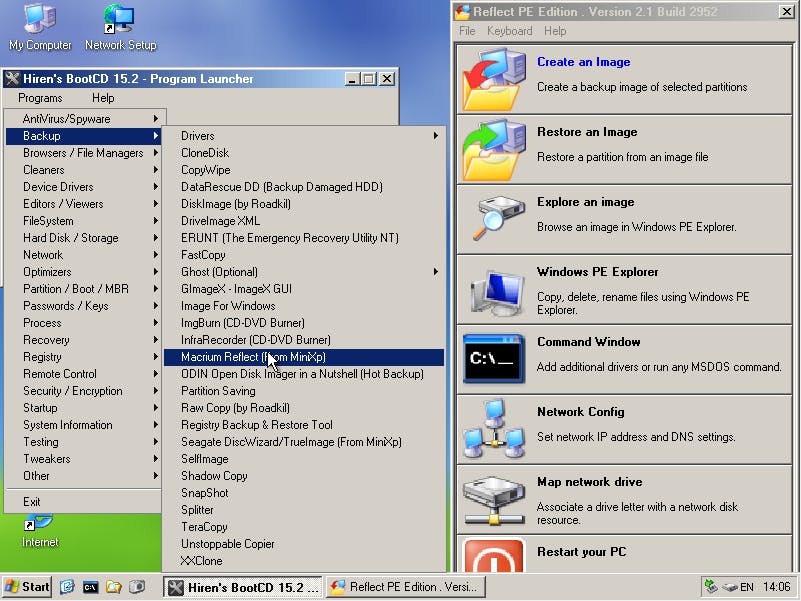Expand the Hard Disk / Storage submenu
801x601 pixels.
(85, 238)
